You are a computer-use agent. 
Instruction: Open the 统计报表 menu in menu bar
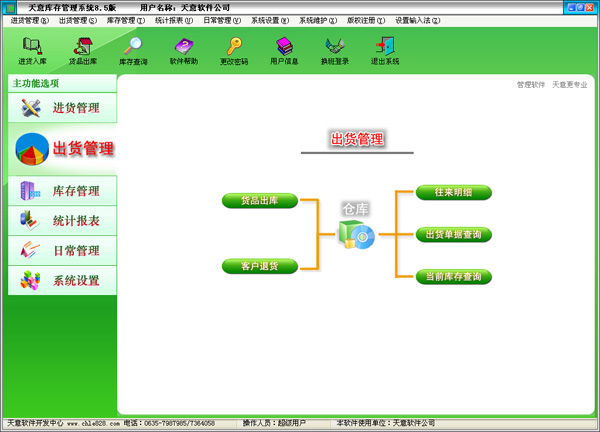(174, 20)
